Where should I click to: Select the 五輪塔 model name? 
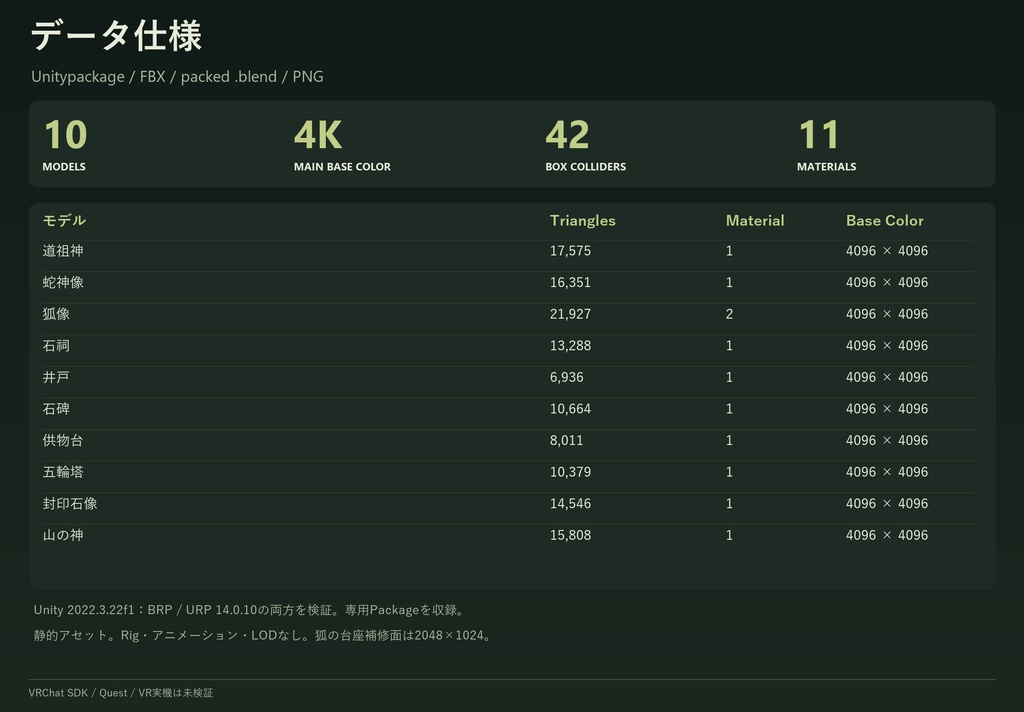(63, 472)
